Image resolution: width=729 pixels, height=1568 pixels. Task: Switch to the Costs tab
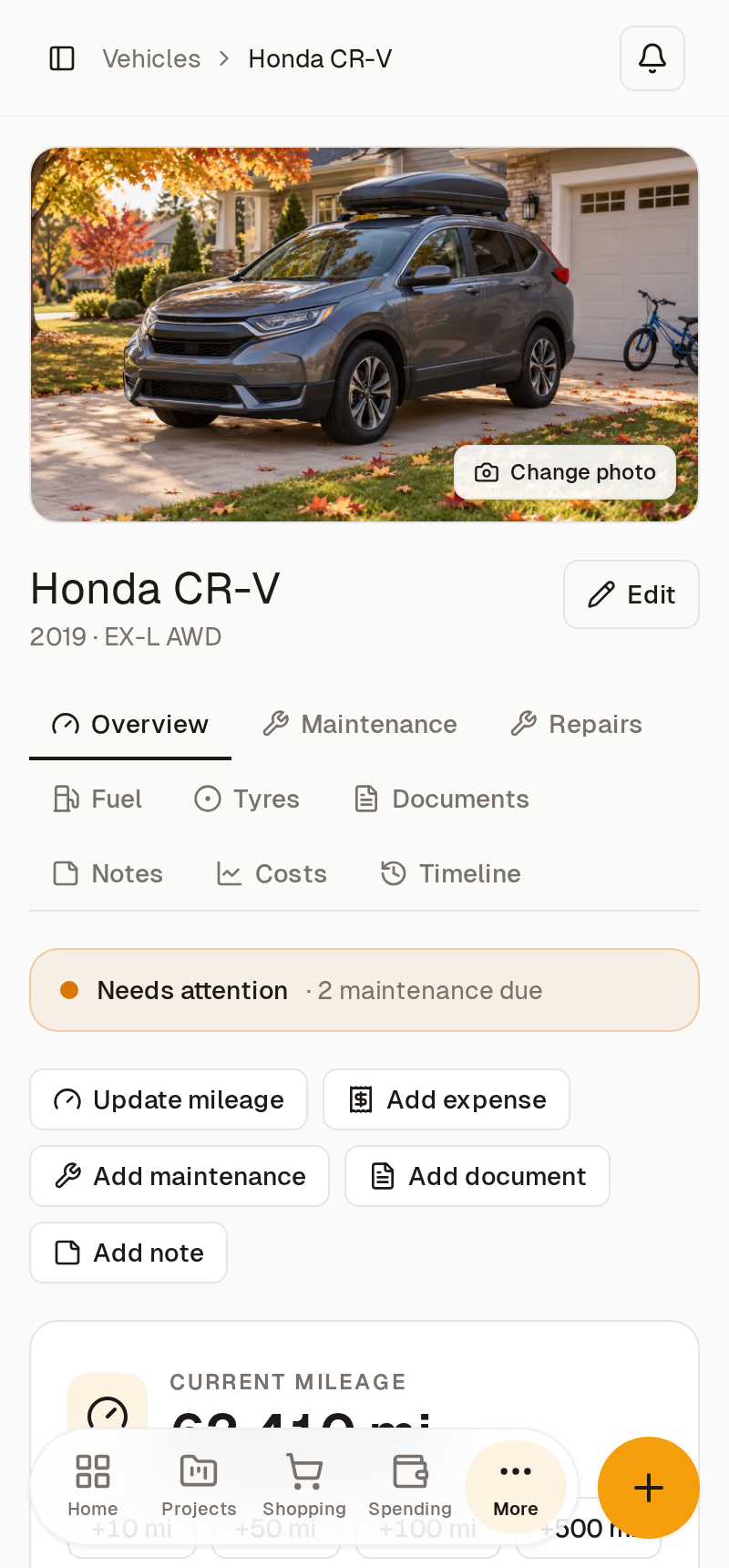pyautogui.click(x=272, y=873)
